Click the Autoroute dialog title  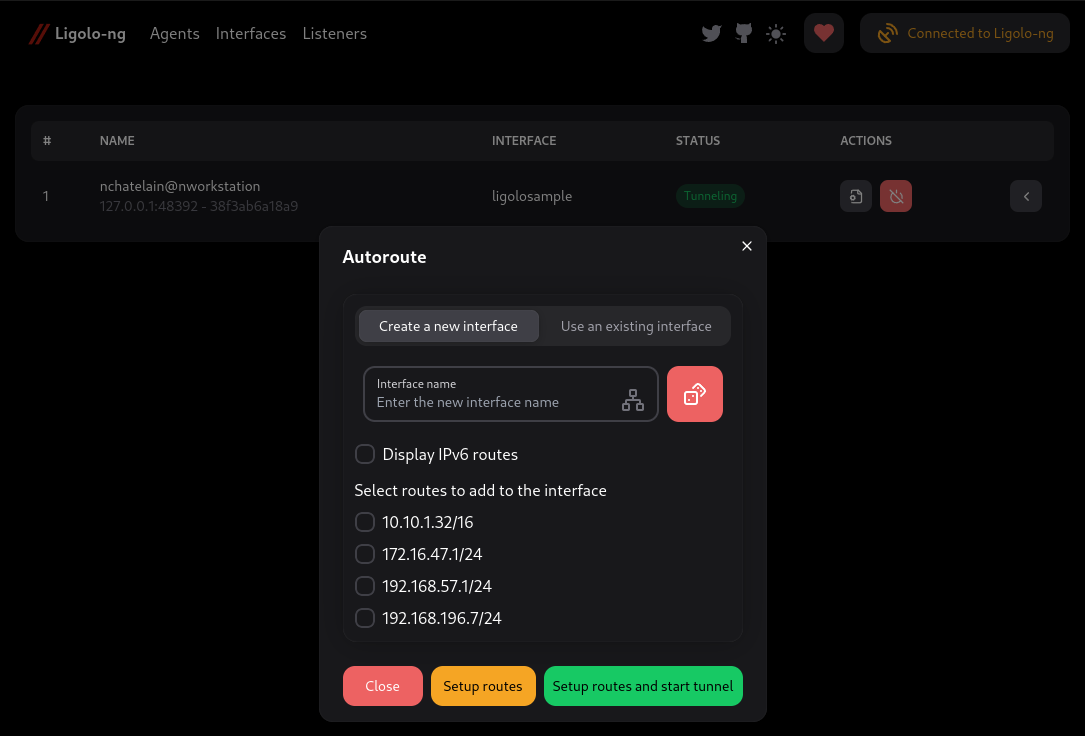point(384,257)
